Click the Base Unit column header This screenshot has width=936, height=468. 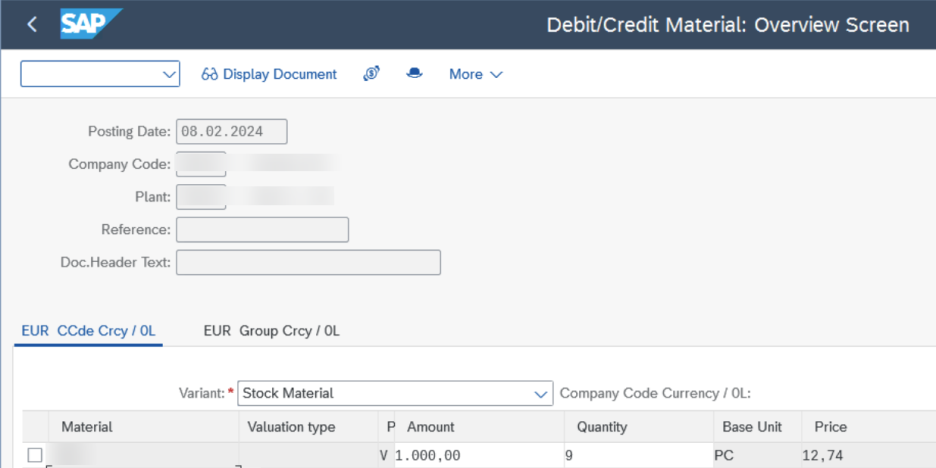click(x=757, y=427)
